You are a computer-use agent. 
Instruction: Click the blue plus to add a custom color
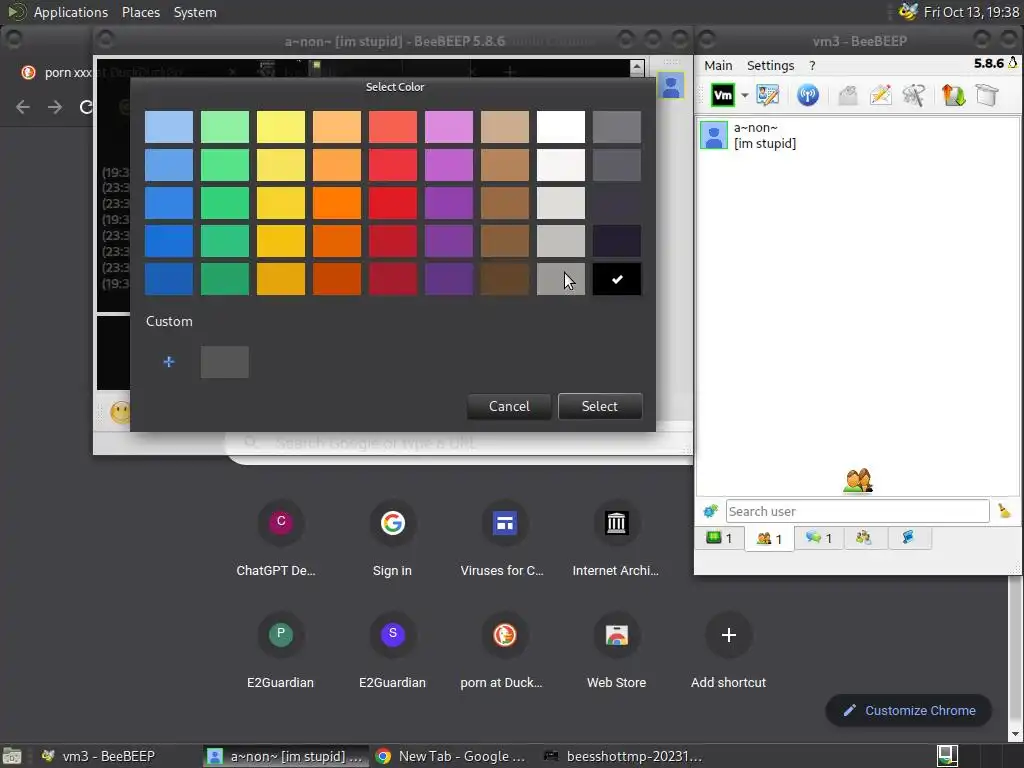click(168, 362)
